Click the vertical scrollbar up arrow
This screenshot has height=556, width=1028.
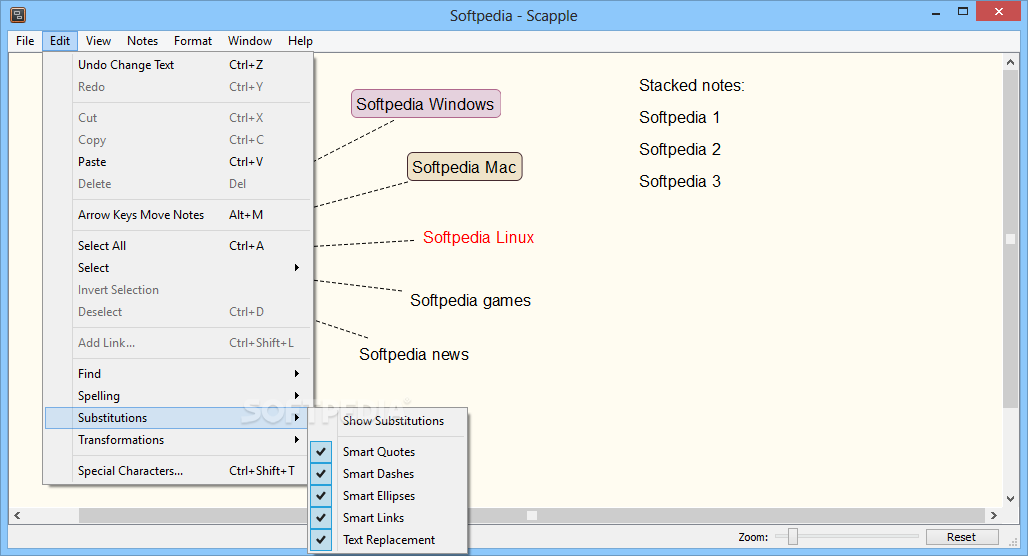point(1010,62)
